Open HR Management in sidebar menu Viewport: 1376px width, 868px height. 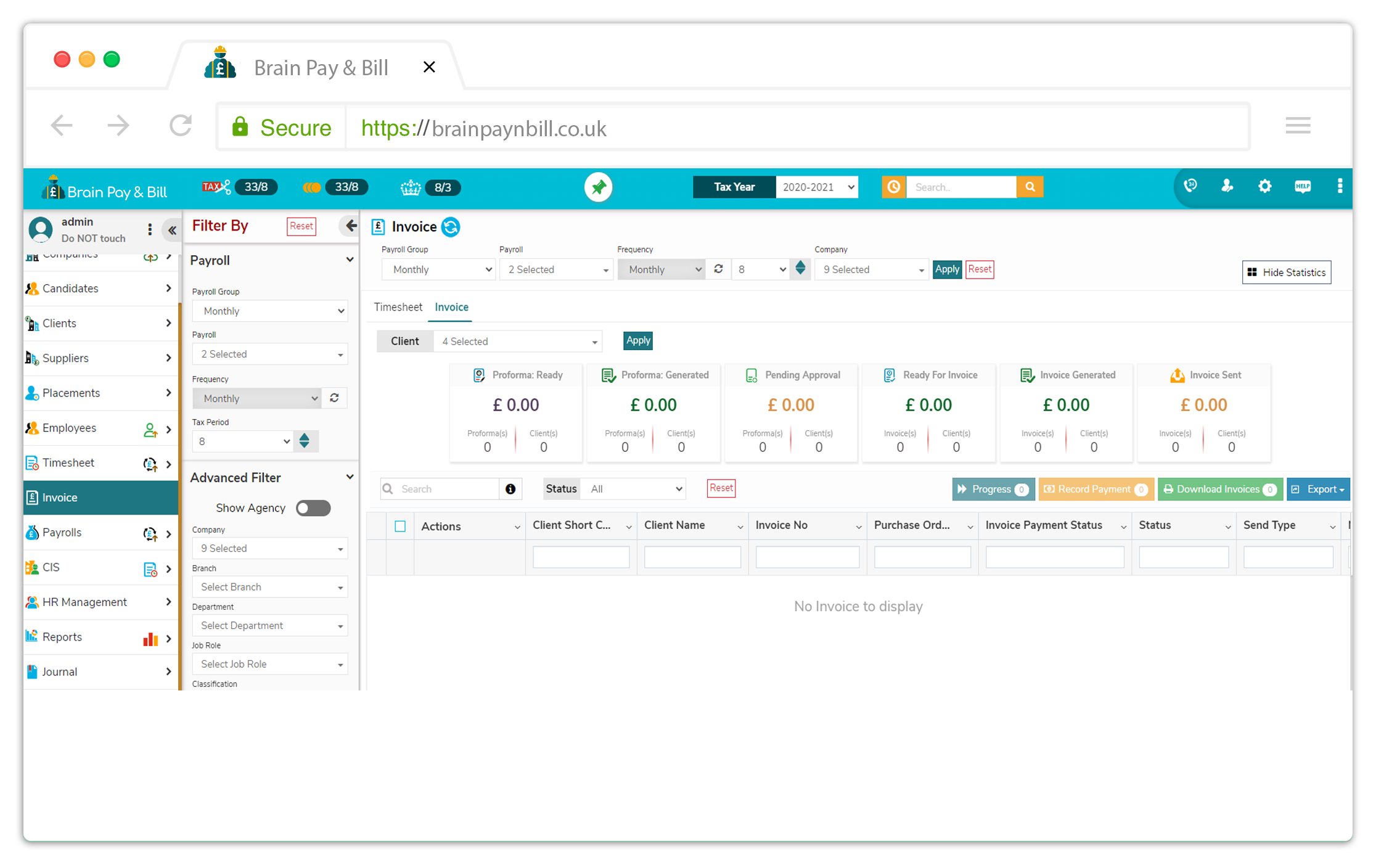101,602
